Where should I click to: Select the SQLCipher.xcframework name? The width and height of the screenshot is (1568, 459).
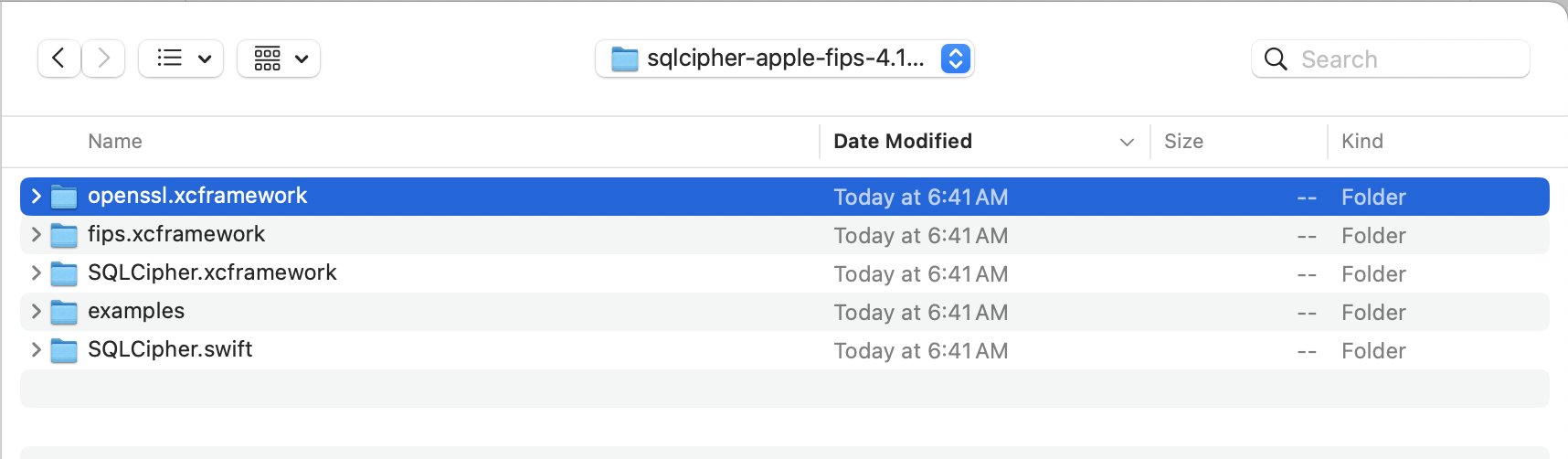pos(212,272)
